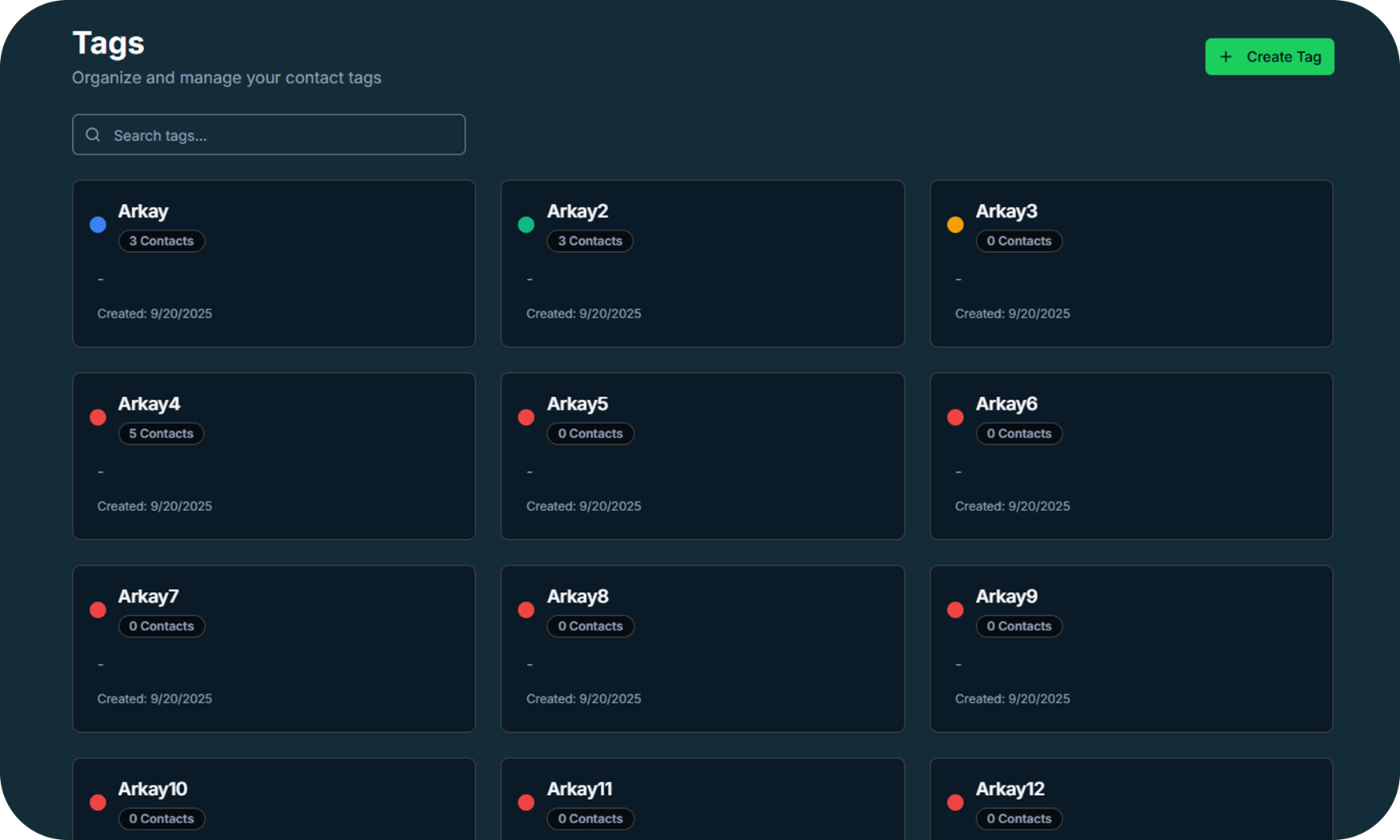
Task: Click the orange color dot for Arkay3
Action: [954, 225]
